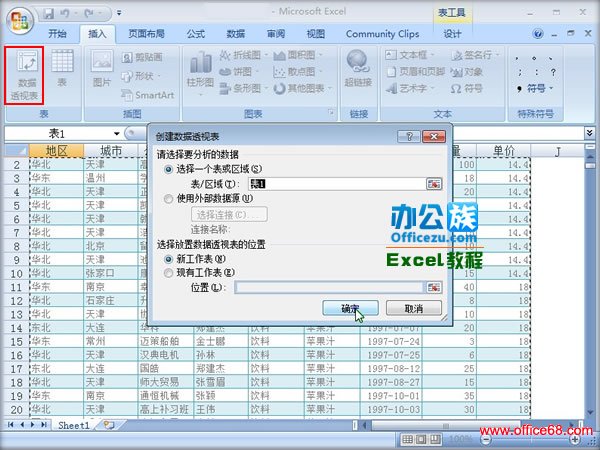This screenshot has width=600, height=450.
Task: Select the Sheet1 worksheet tab
Action: tap(73, 425)
